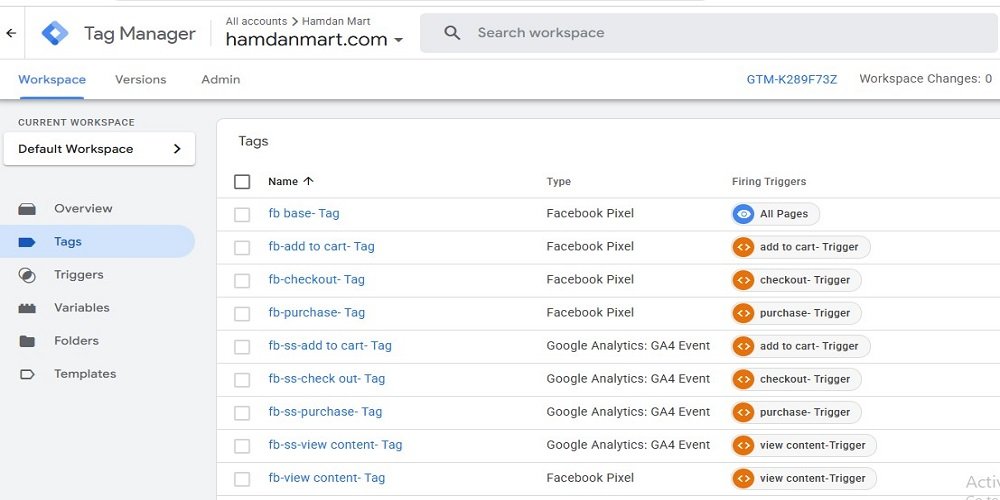Screen dimensions: 1000x500
Task: Click the Search workspace field
Action: pos(709,33)
